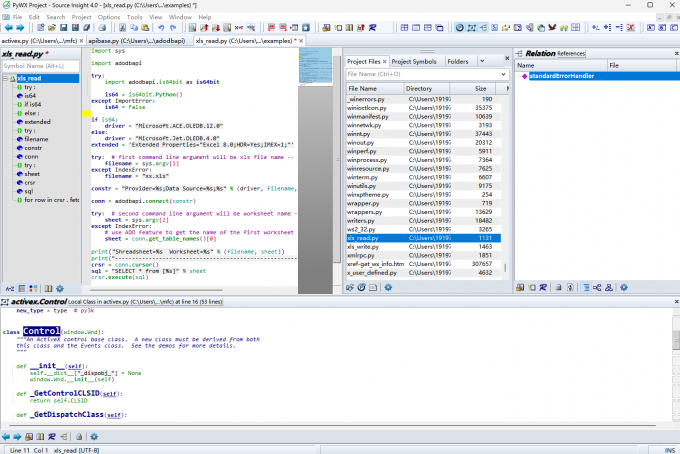680x454 pixels.
Task: Toggle the round overview button in toolbar
Action: coord(459,28)
